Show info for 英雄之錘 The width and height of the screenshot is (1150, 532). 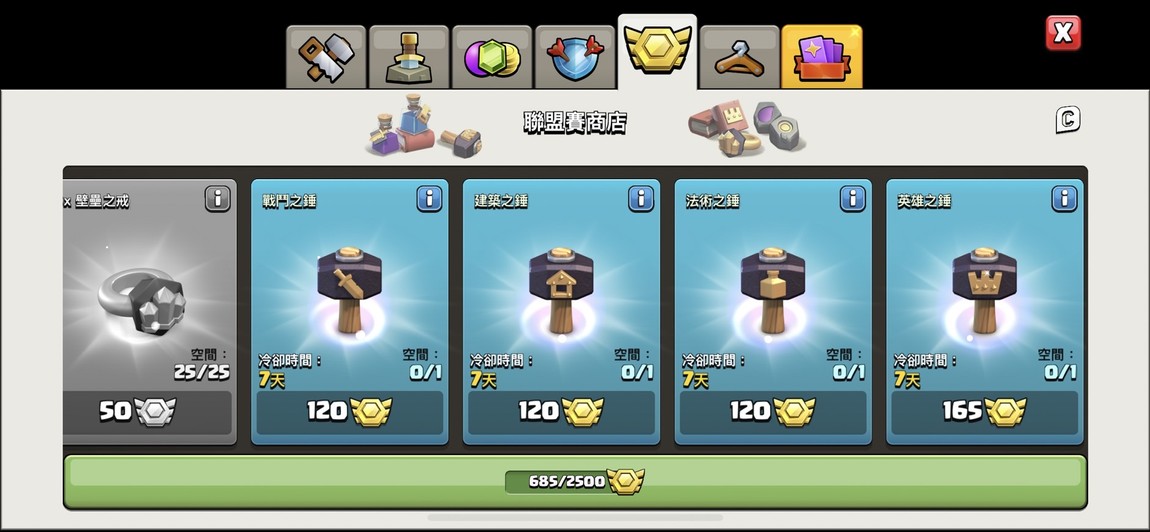point(1064,198)
